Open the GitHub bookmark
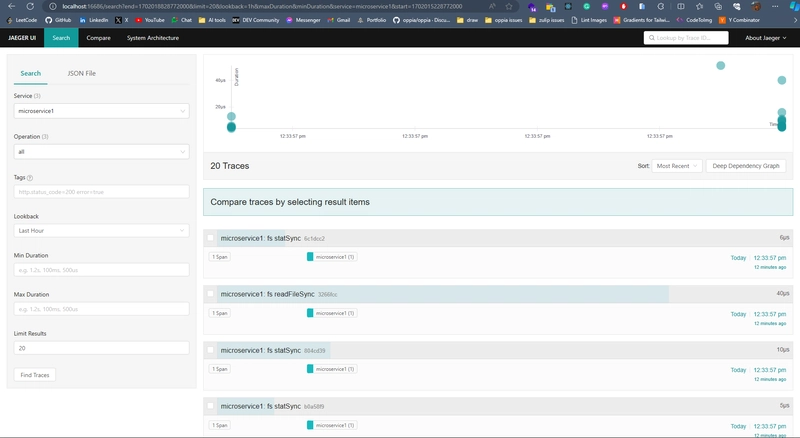 click(x=58, y=20)
